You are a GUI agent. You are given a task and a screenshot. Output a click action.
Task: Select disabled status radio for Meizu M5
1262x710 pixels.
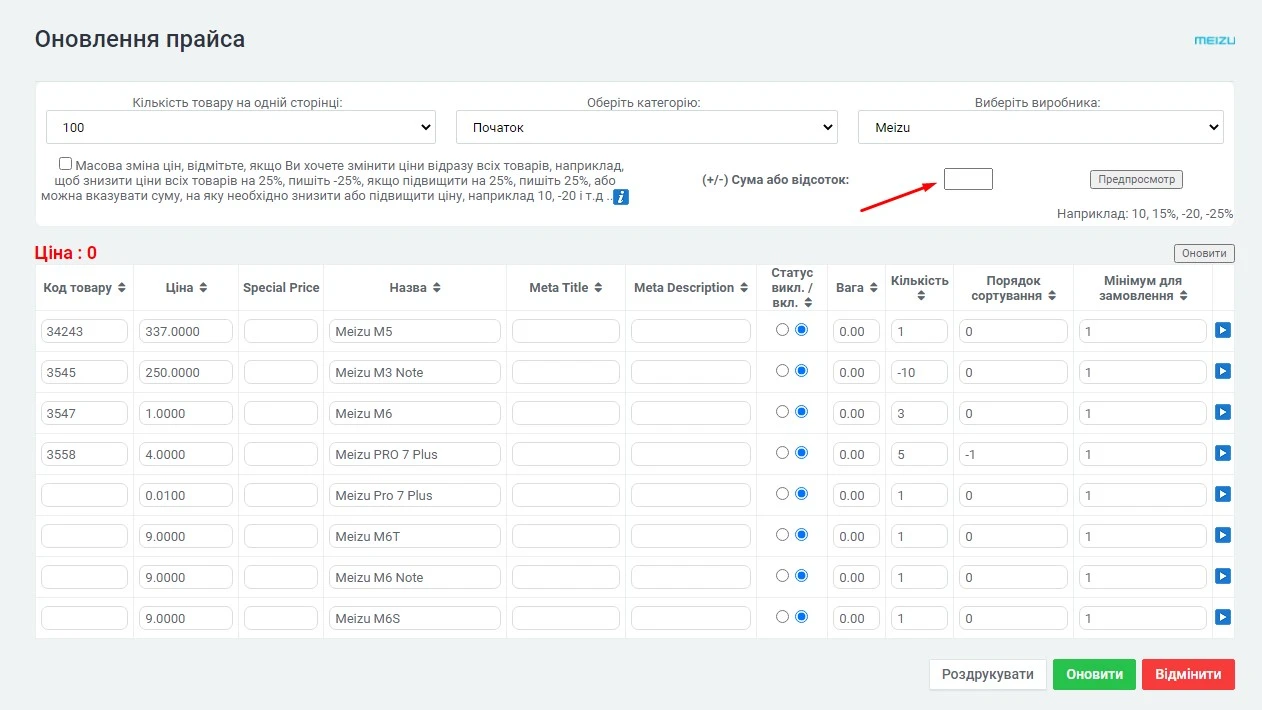coord(782,330)
